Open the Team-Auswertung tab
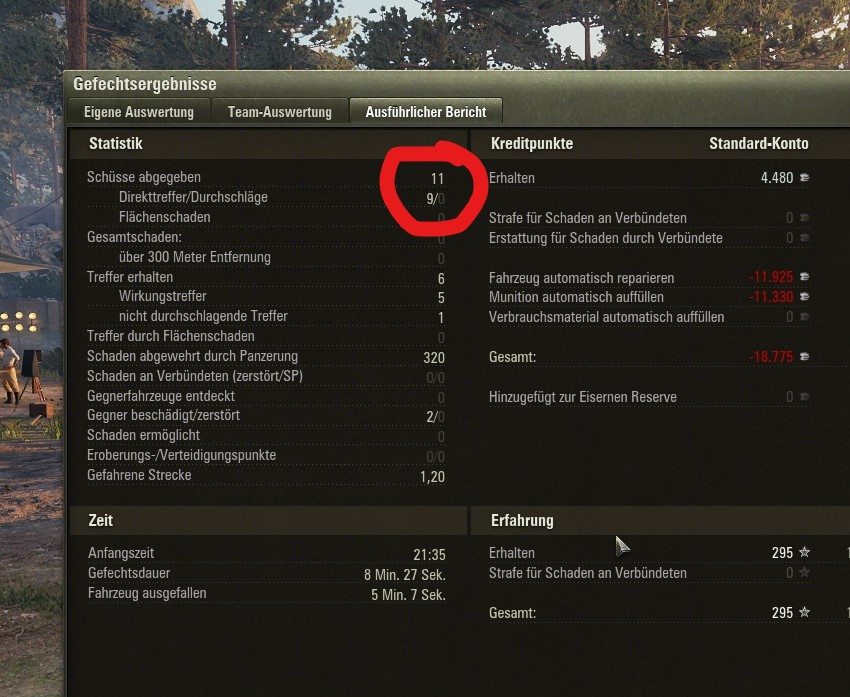Viewport: 850px width, 697px height. 280,112
